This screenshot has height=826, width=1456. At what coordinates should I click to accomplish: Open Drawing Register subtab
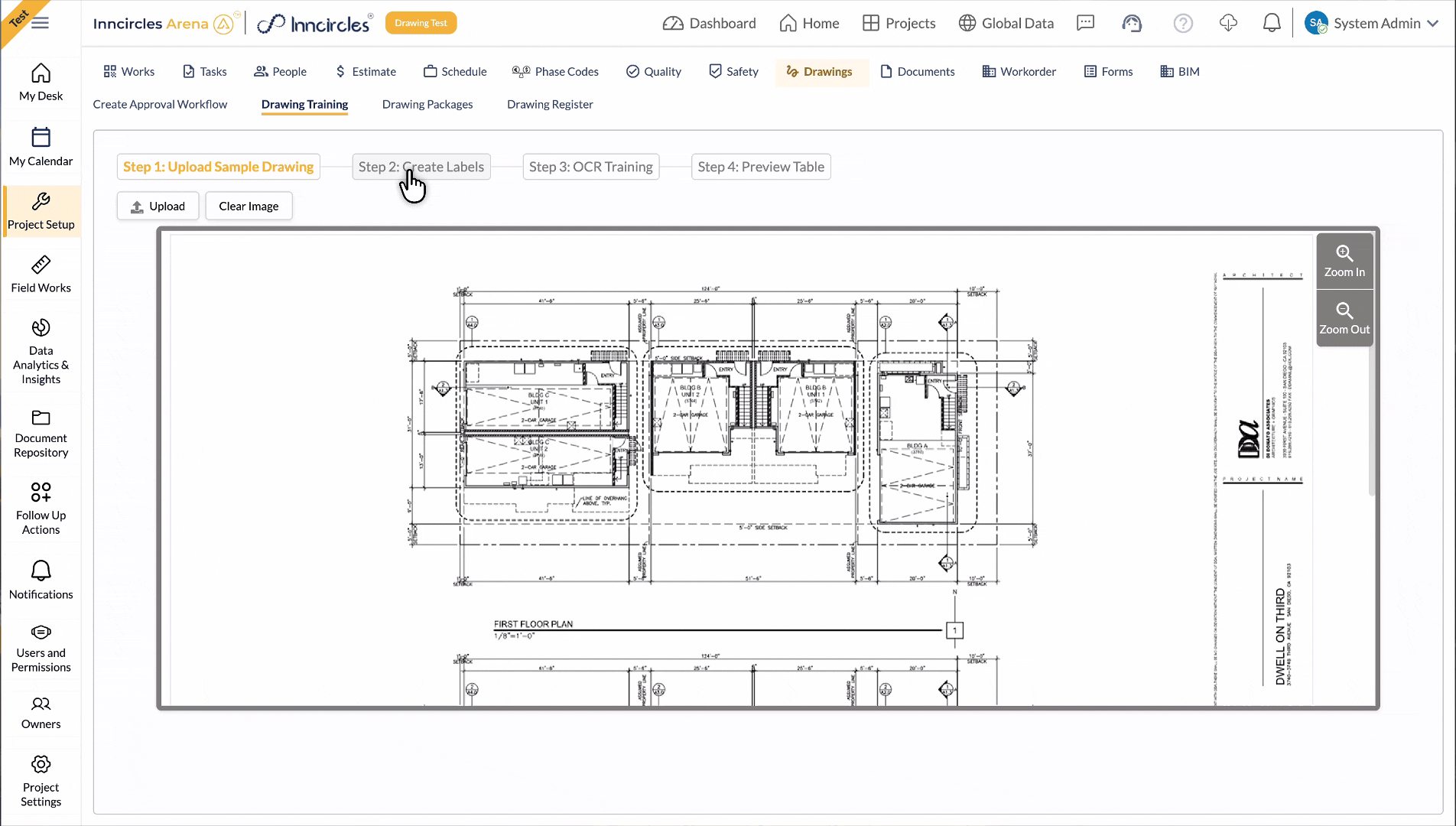tap(550, 104)
